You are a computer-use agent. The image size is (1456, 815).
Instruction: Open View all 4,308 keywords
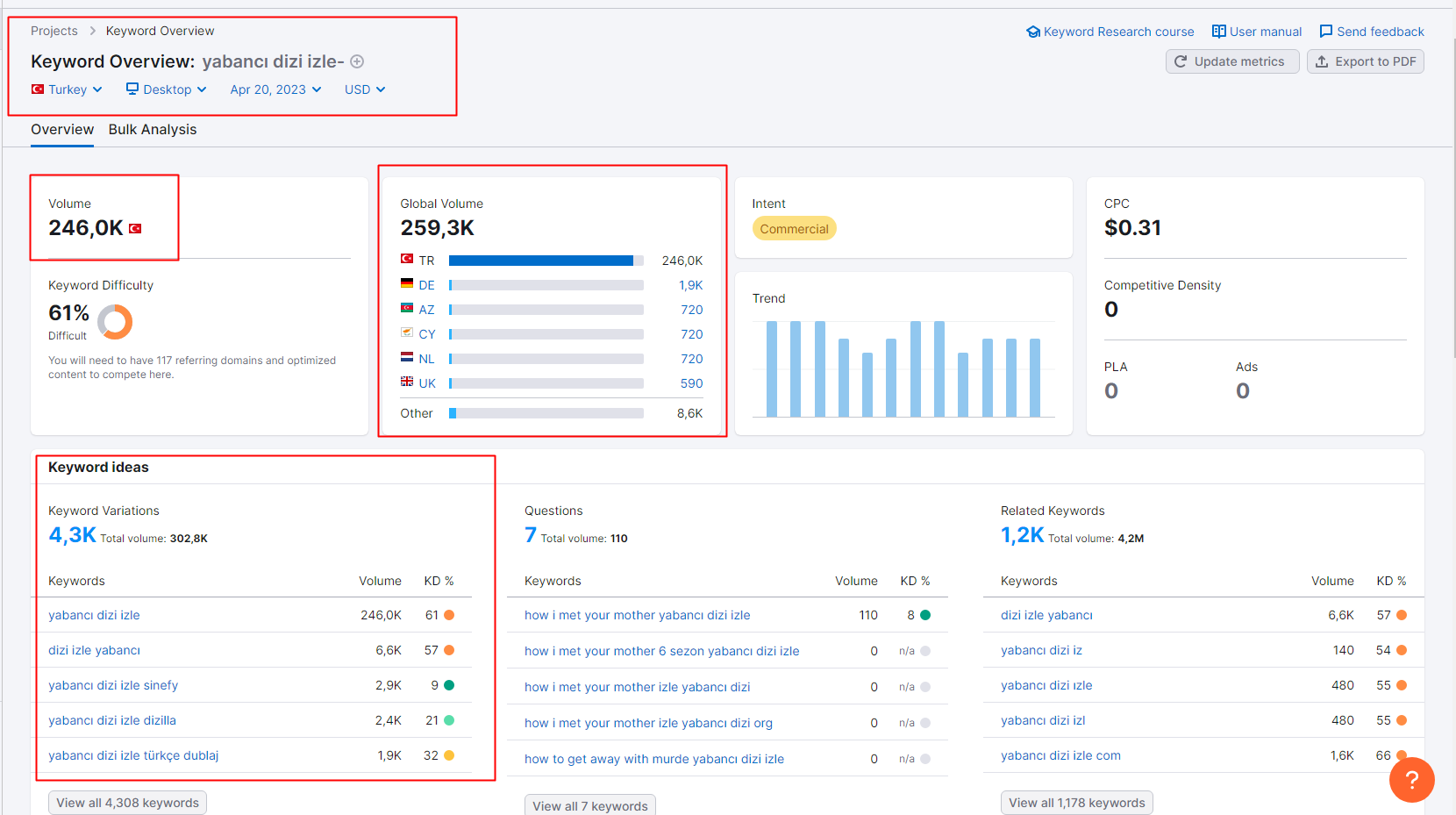(128, 803)
